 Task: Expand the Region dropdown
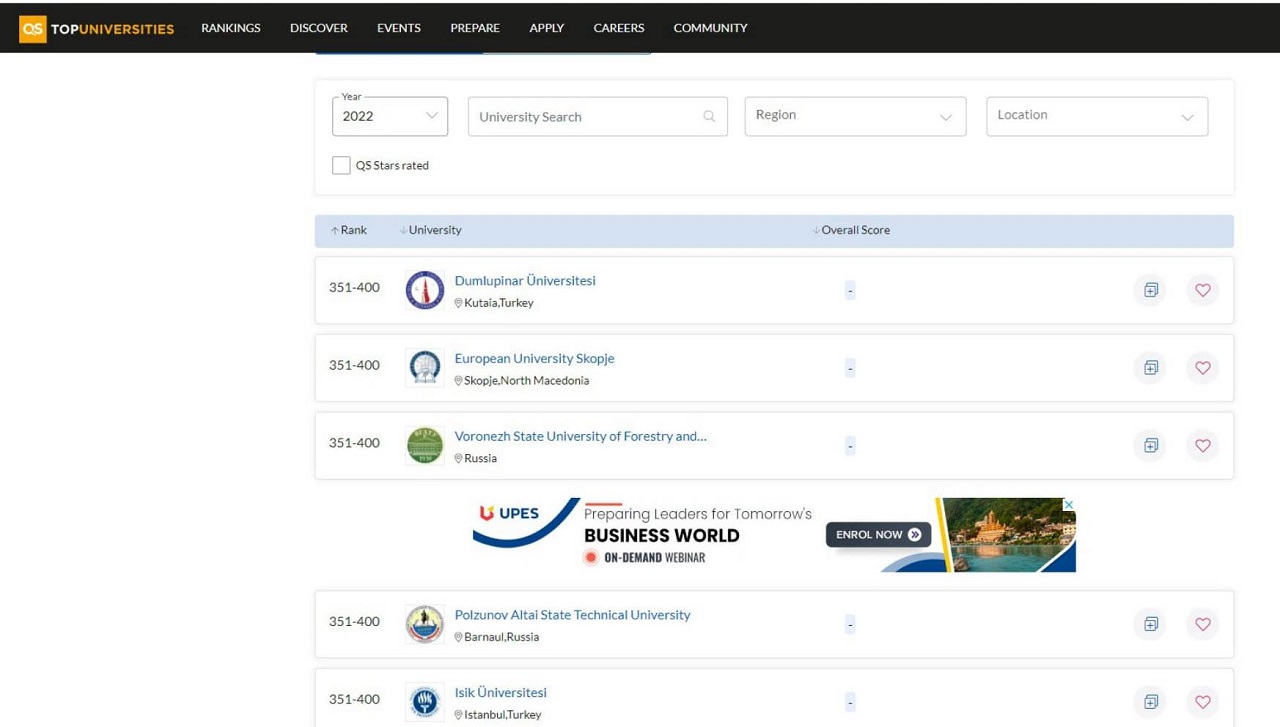coord(855,116)
